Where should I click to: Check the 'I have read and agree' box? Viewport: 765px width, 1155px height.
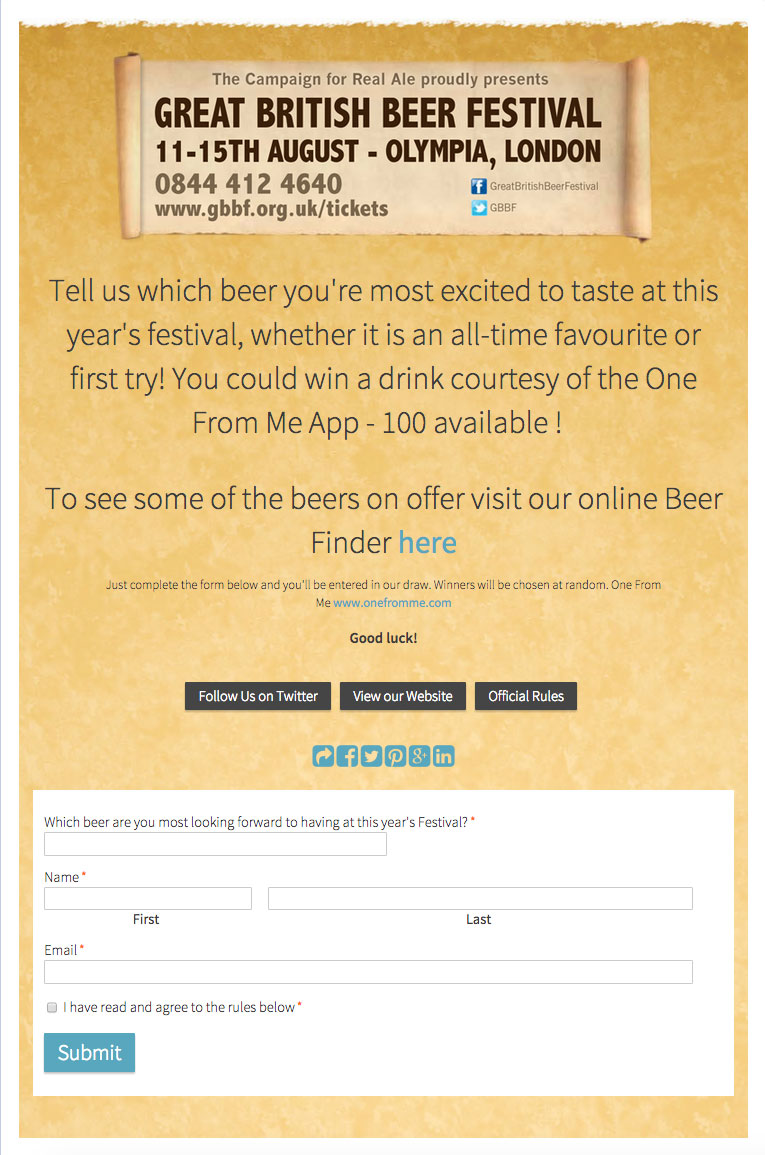coord(51,1007)
